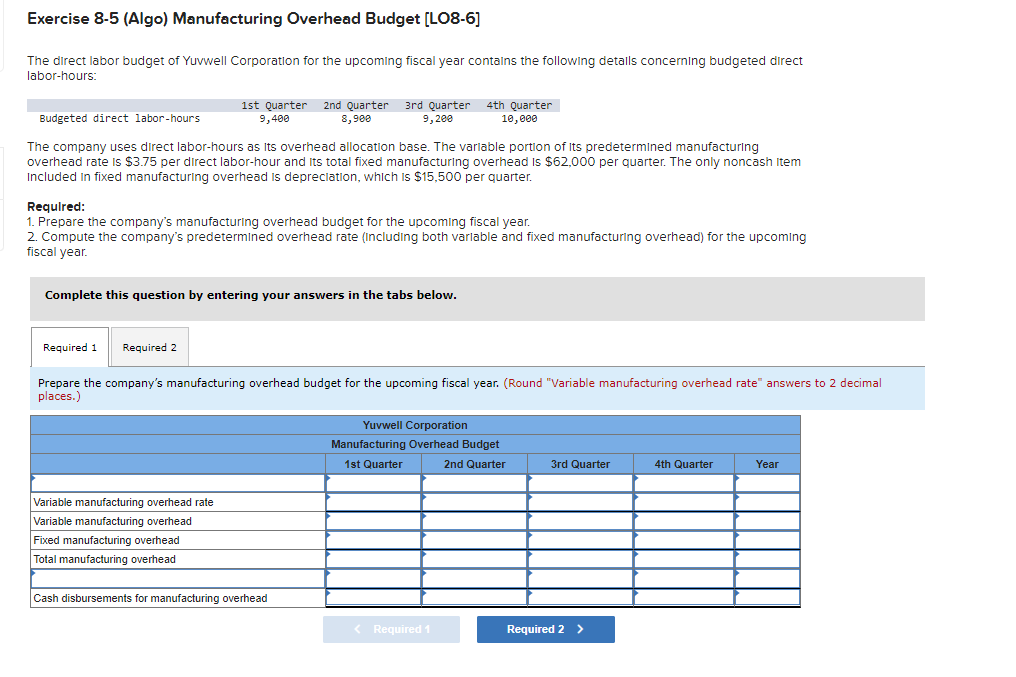Image resolution: width=1016 pixels, height=677 pixels.
Task: Click the Exercise 8-5 Manufacturing Overhead Budget title
Action: (x=253, y=19)
